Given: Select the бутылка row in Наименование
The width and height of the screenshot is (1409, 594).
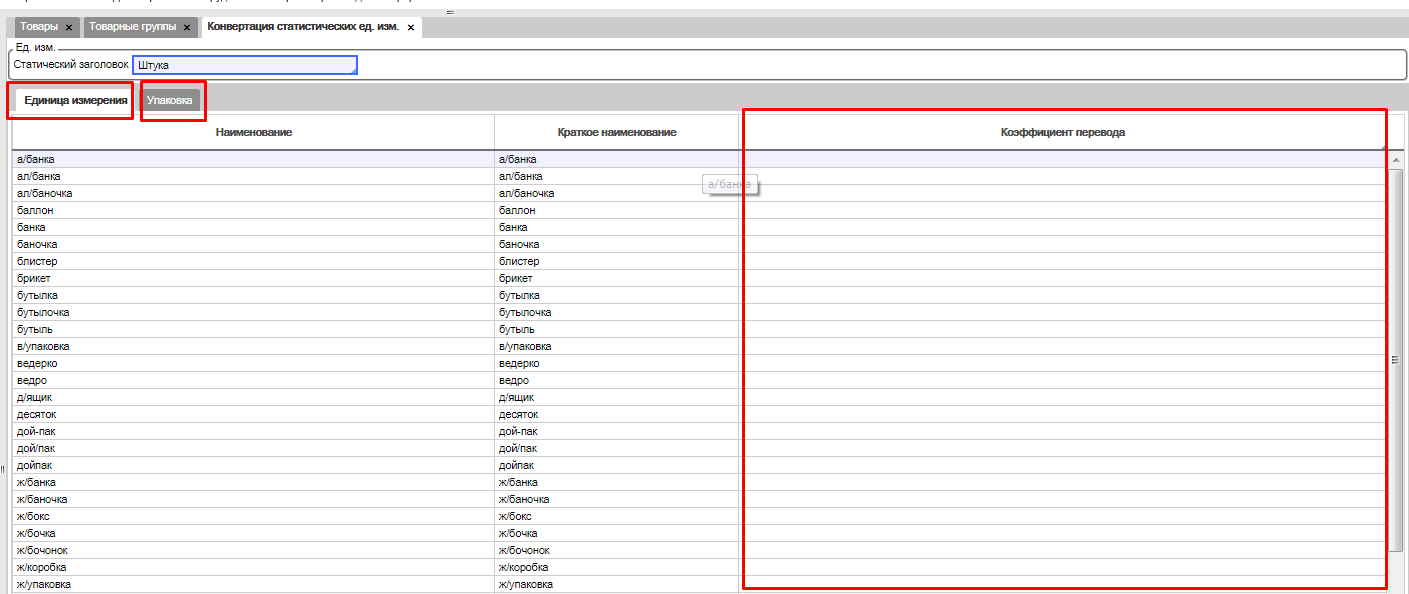Looking at the screenshot, I should tap(38, 296).
